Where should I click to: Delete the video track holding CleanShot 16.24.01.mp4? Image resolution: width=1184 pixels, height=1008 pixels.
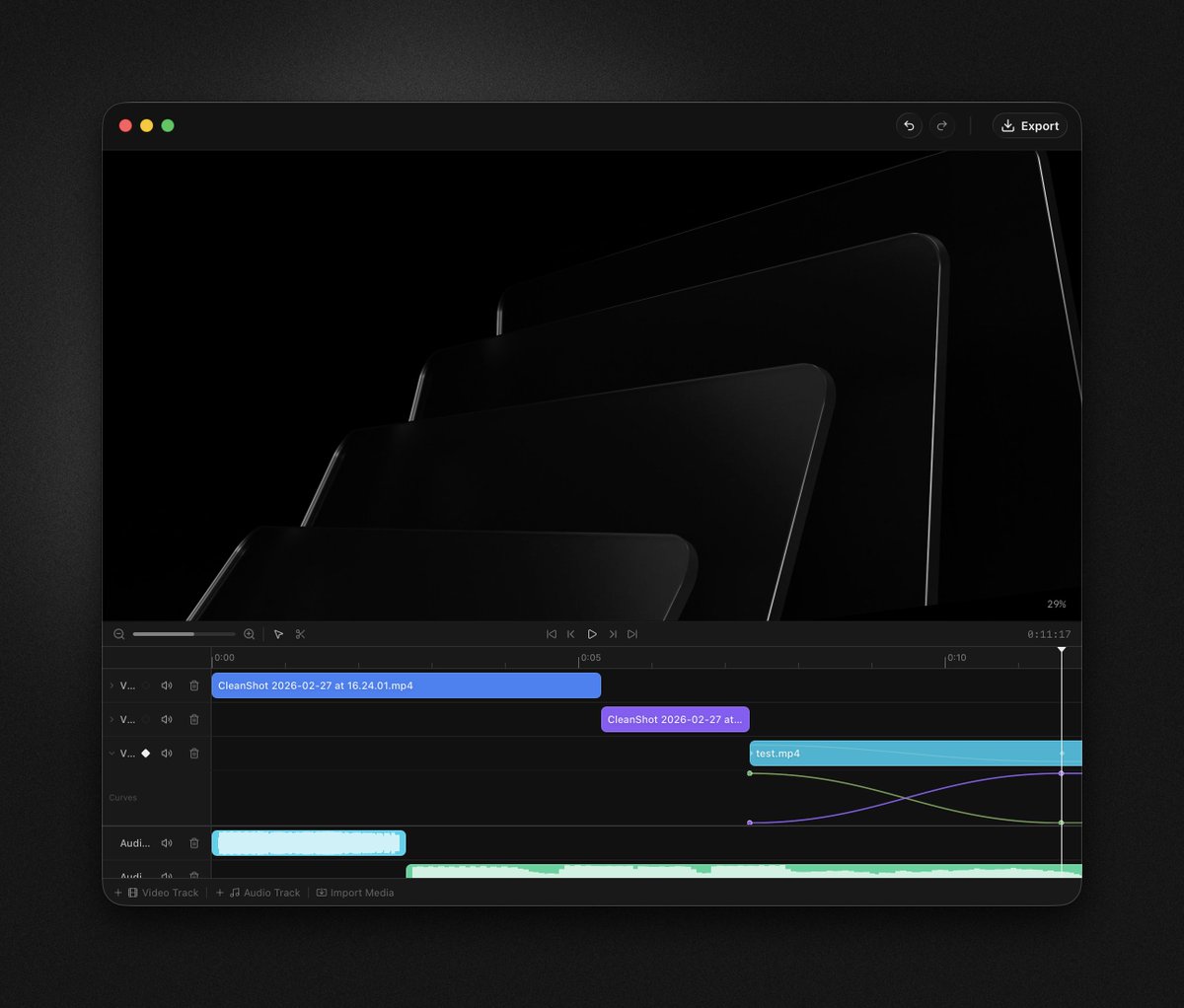coord(194,685)
